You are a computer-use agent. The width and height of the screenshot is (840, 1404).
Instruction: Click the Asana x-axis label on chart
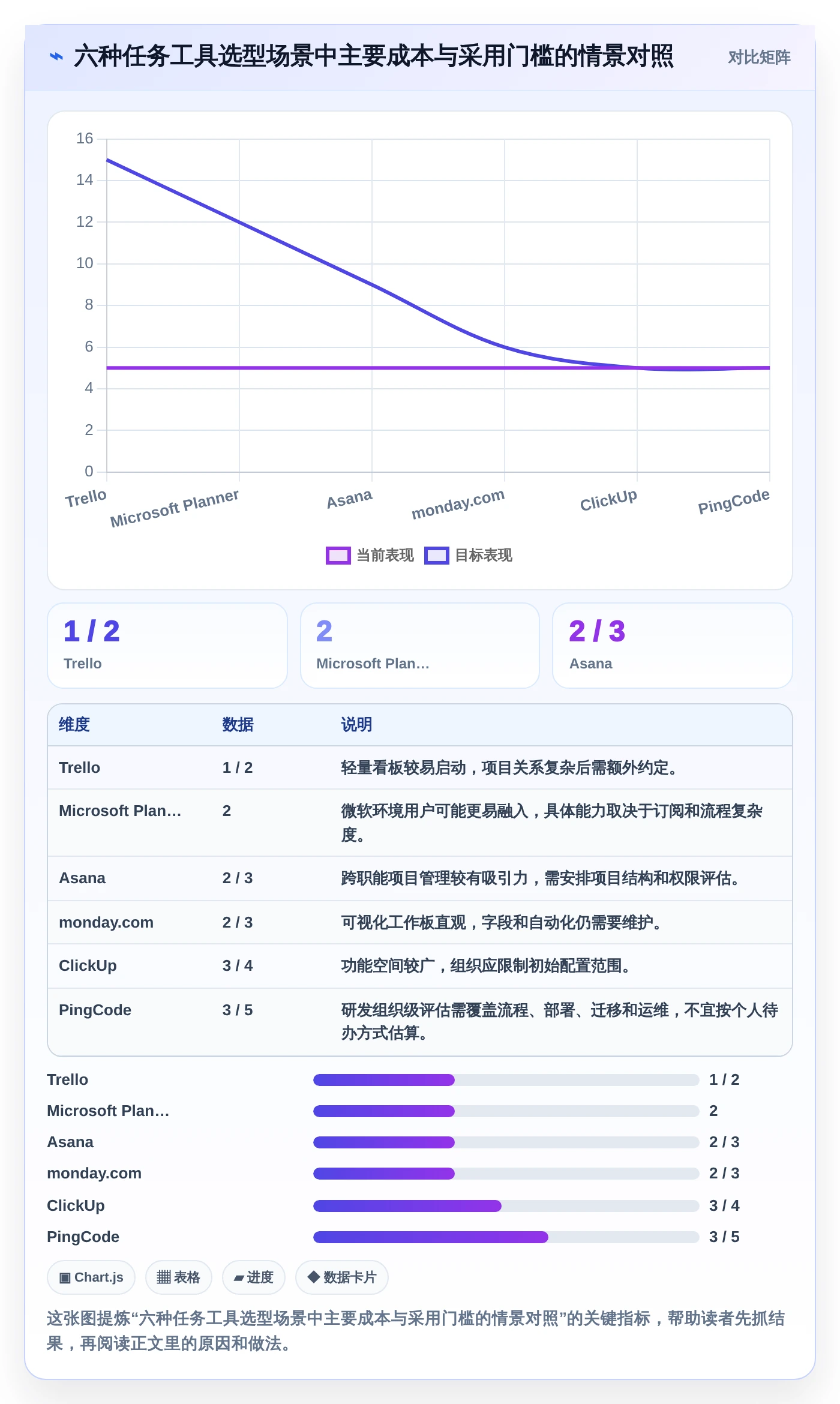(349, 499)
